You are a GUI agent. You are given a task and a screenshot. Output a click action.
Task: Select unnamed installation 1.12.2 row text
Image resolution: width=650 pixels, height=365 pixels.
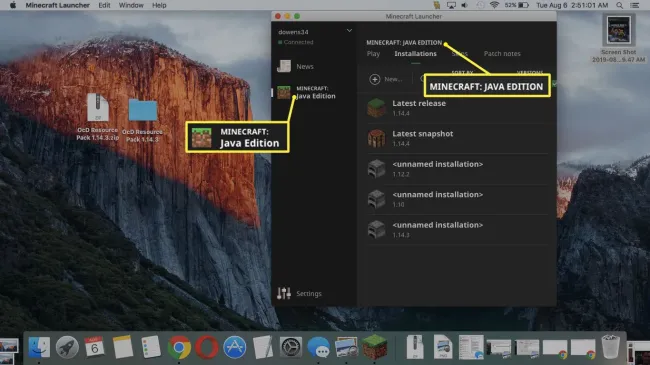click(x=438, y=168)
